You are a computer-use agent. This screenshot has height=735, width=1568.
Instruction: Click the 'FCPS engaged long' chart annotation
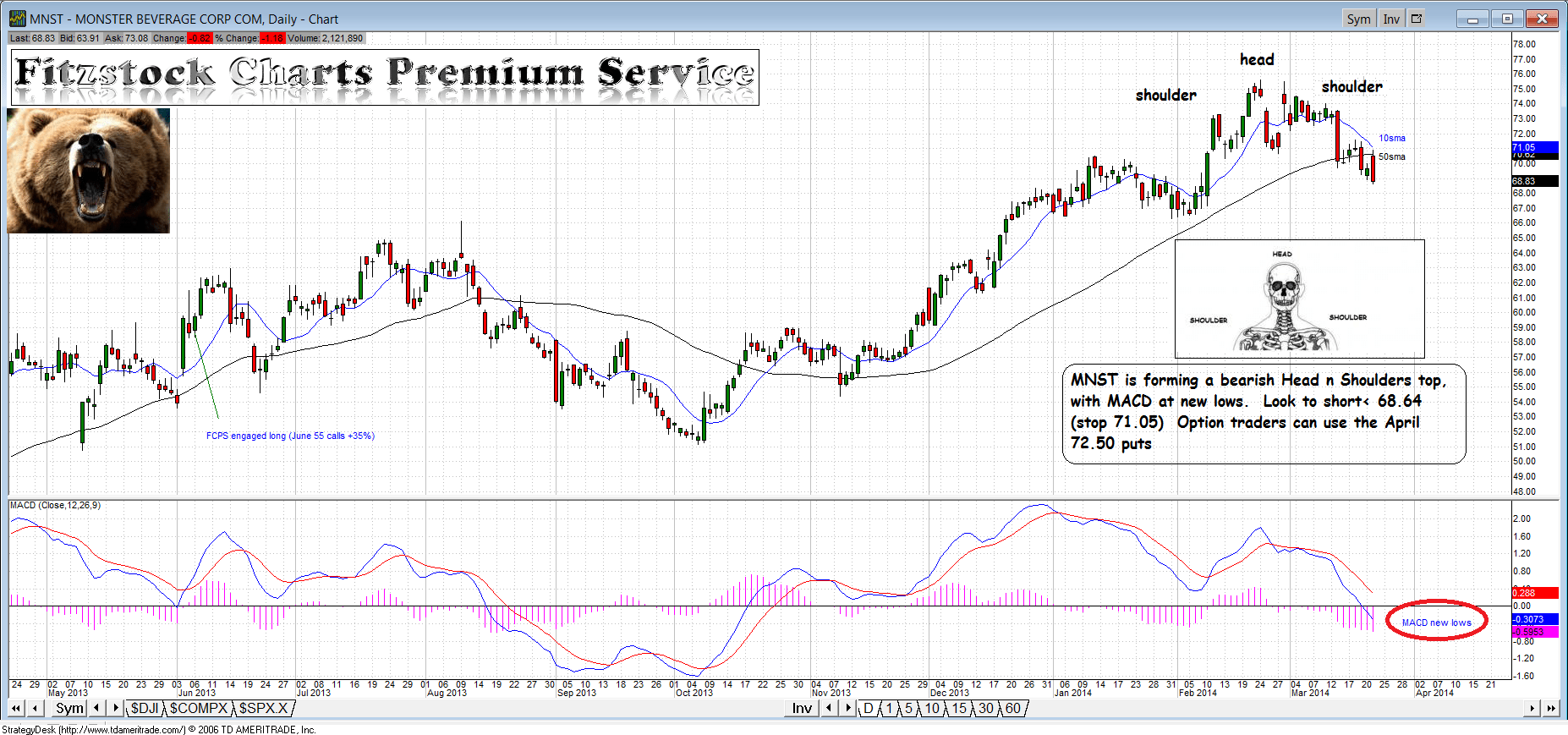[x=290, y=436]
